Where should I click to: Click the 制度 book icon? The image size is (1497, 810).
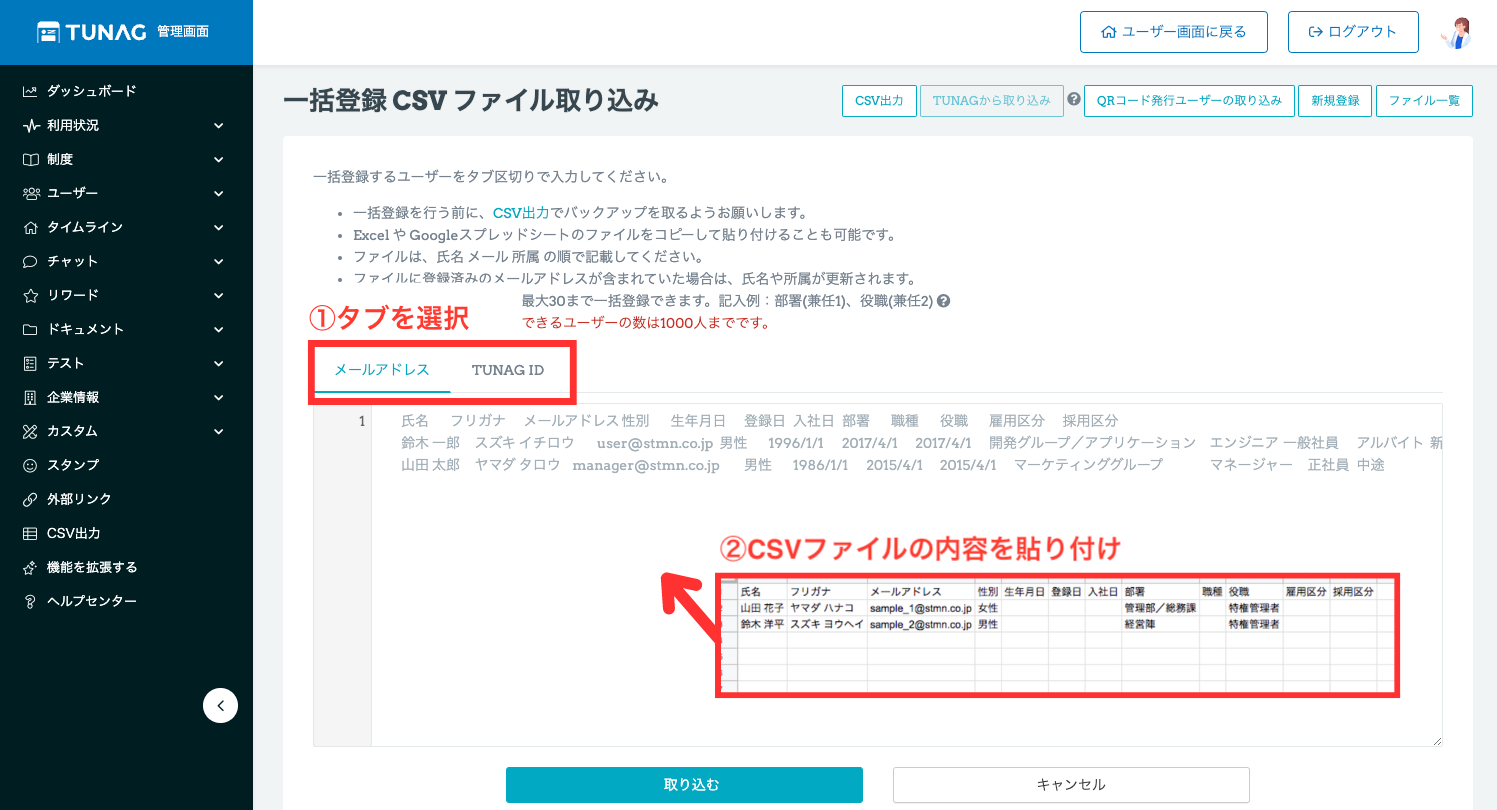[x=30, y=159]
